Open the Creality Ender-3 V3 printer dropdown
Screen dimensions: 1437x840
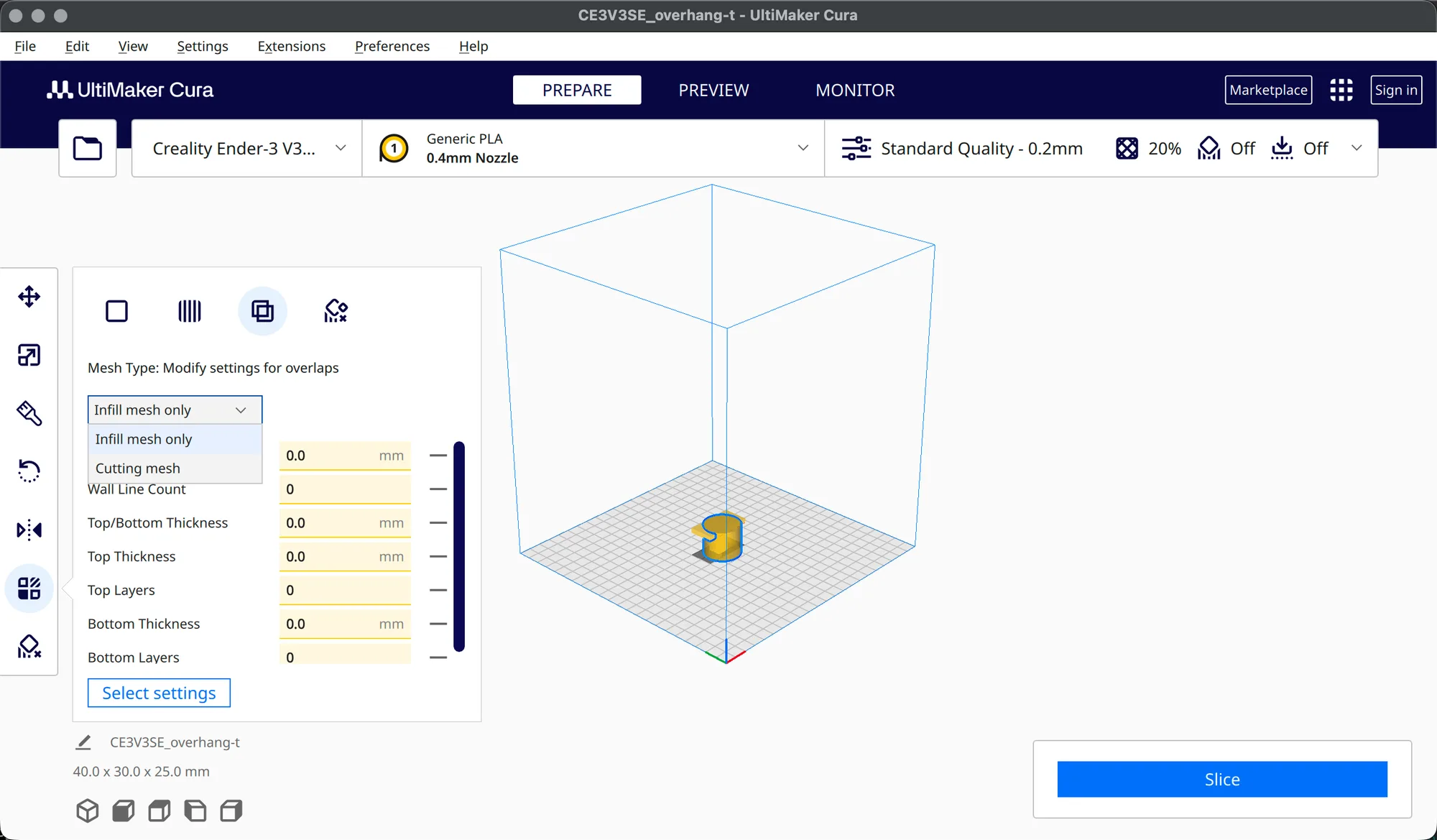click(246, 148)
